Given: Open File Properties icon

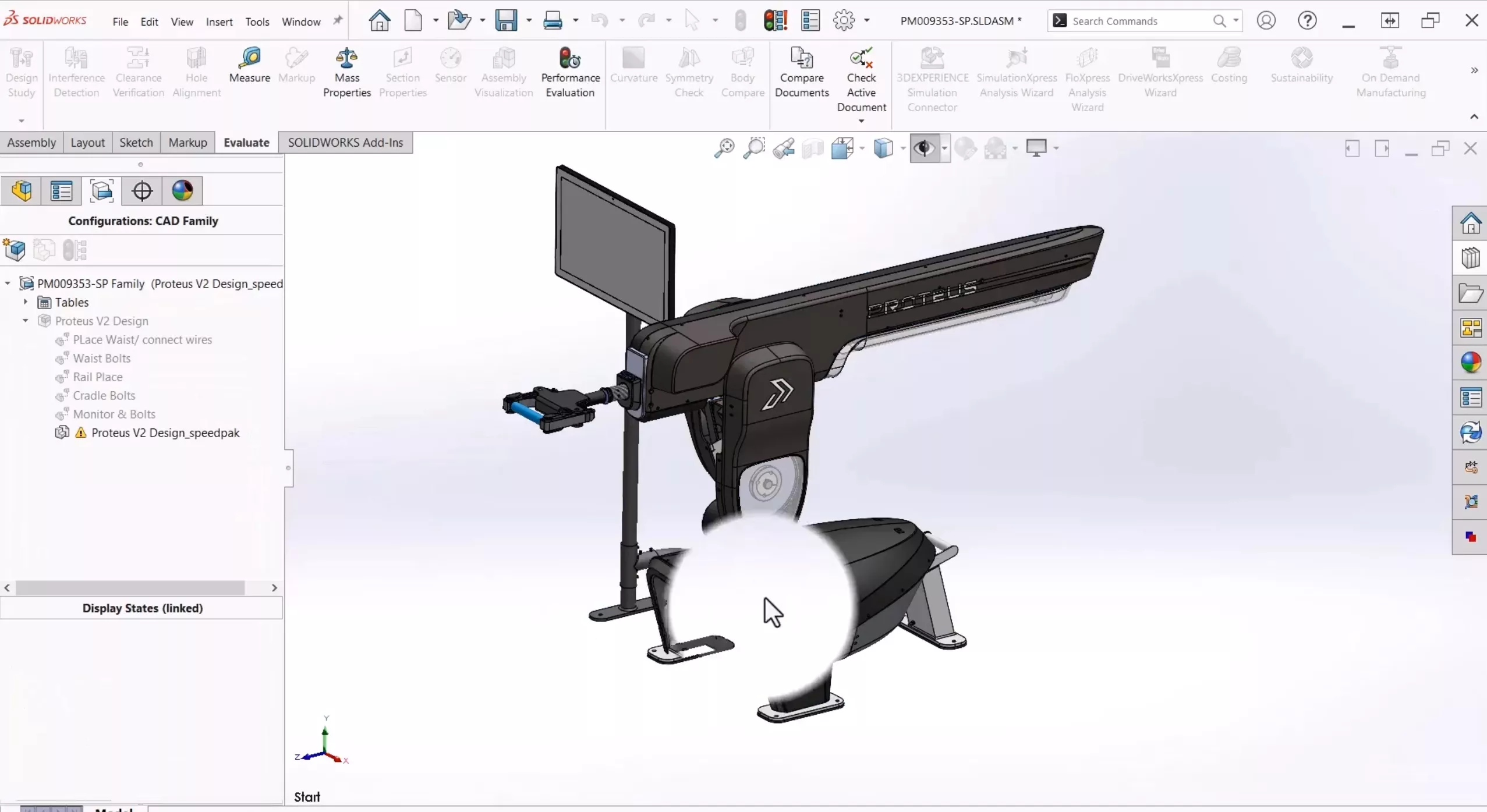Looking at the screenshot, I should 810,21.
